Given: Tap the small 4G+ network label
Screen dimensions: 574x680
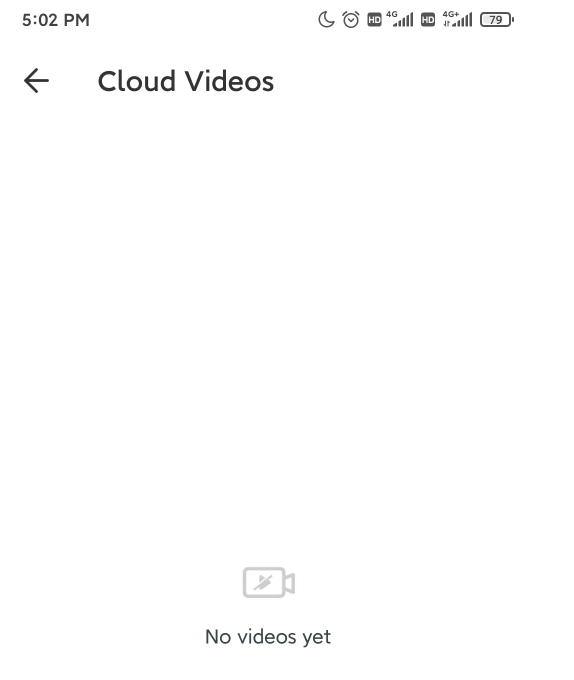Looking at the screenshot, I should coord(450,14).
